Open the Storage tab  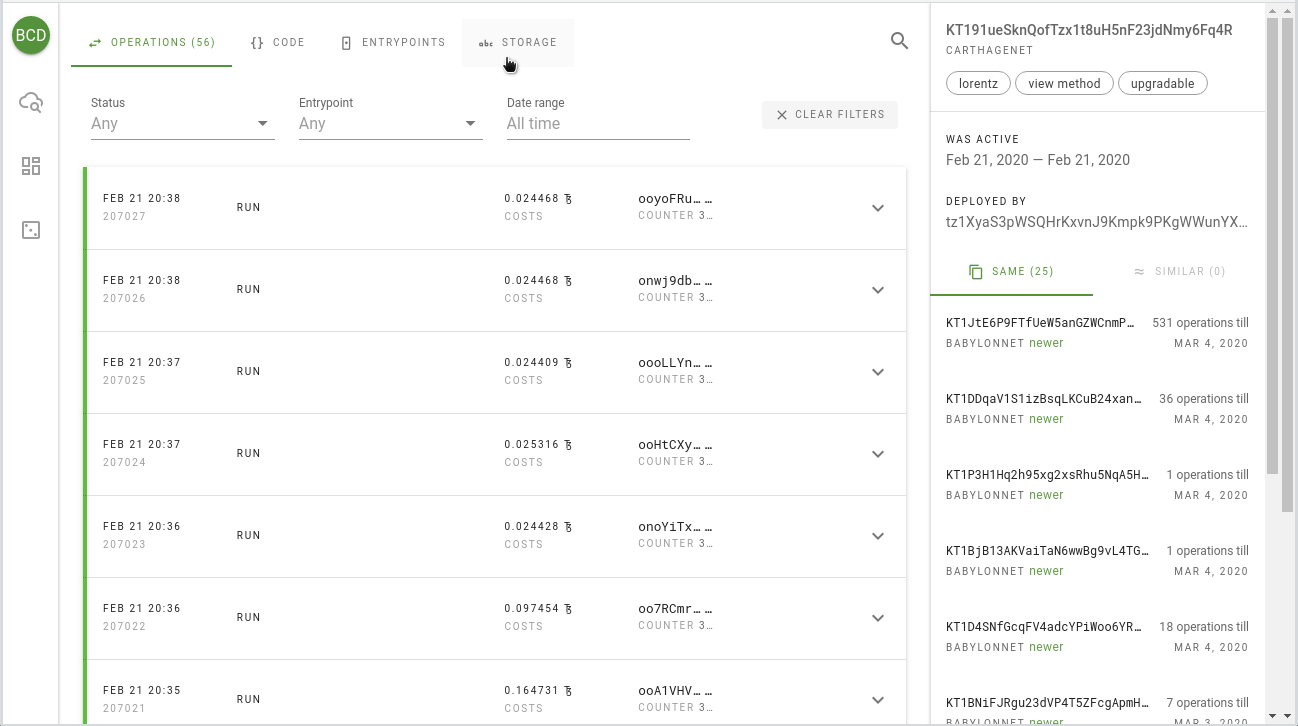(517, 43)
